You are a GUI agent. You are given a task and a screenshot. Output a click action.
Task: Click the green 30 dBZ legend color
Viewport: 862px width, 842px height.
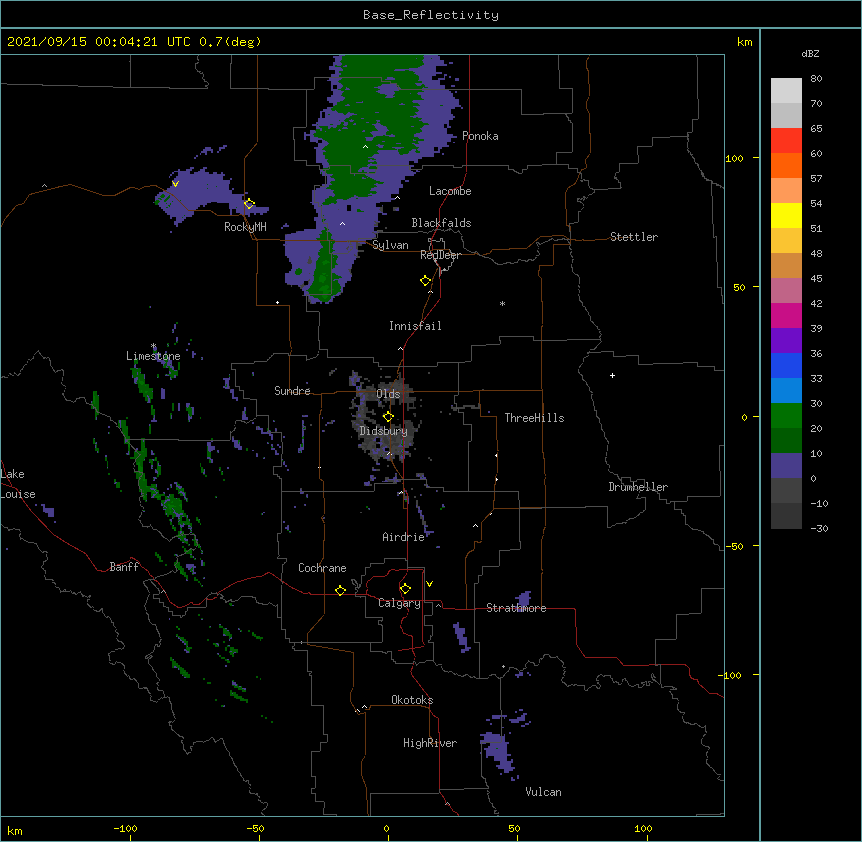786,416
